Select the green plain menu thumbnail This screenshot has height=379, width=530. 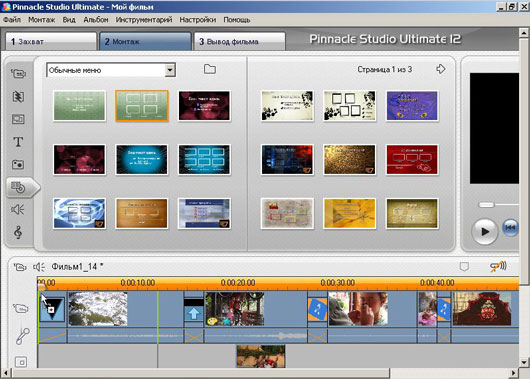point(79,106)
